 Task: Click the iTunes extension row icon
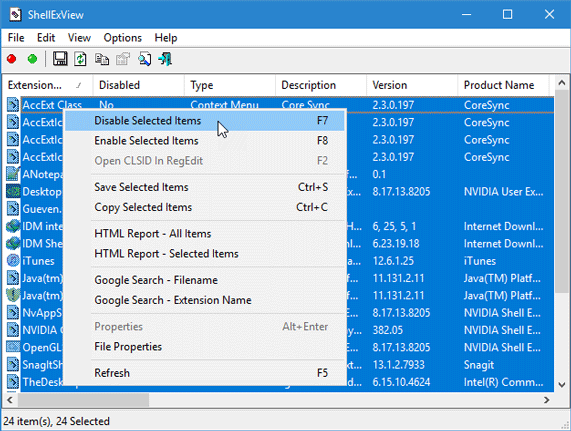click(13, 261)
